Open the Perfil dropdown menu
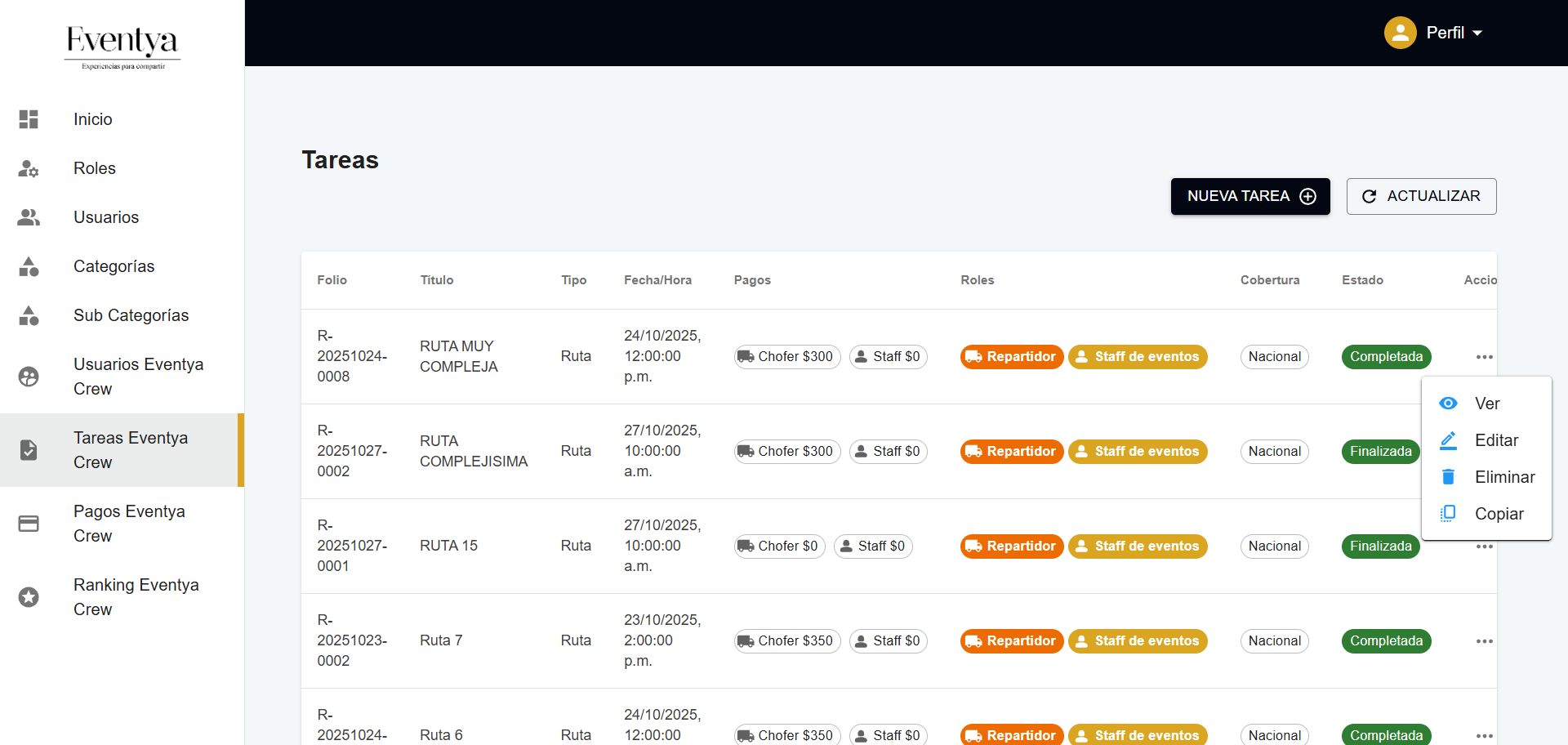The height and width of the screenshot is (745, 1568). [1454, 33]
